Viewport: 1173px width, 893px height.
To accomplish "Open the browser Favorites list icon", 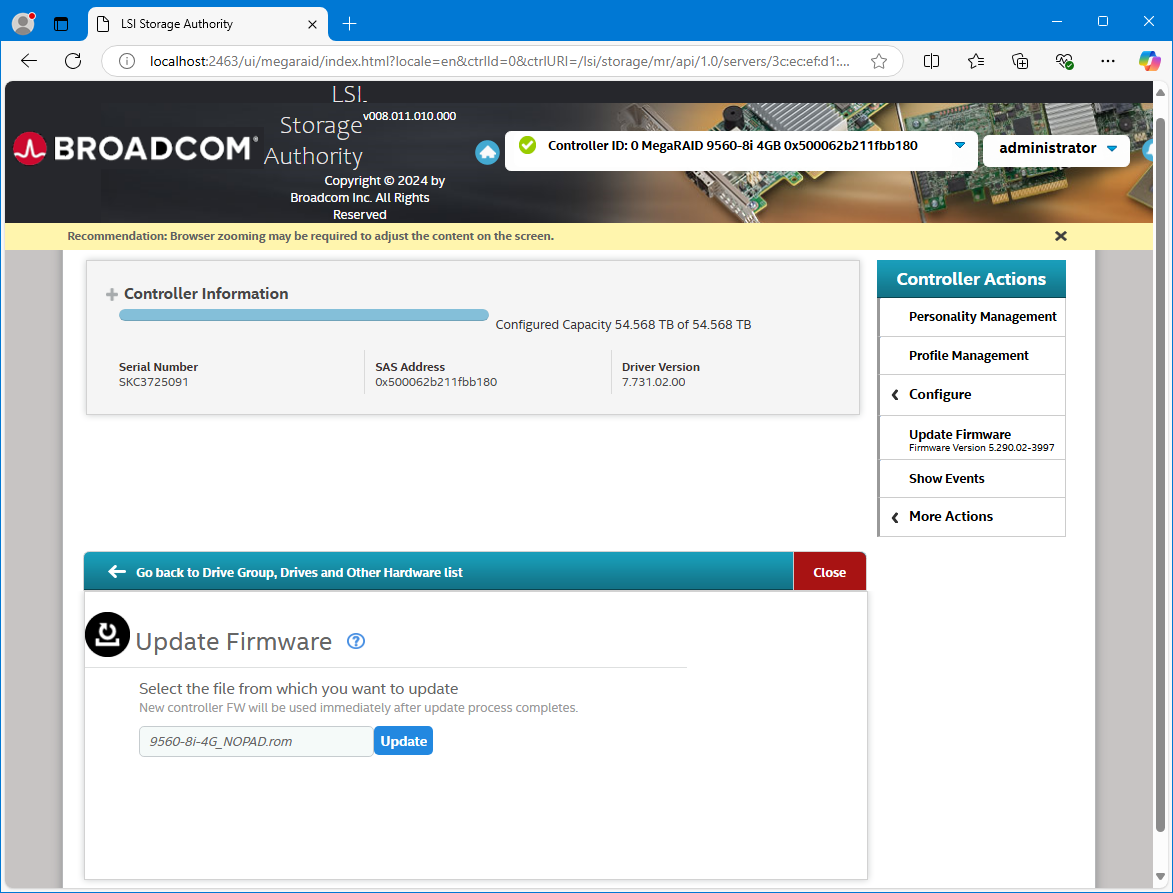I will 976,61.
